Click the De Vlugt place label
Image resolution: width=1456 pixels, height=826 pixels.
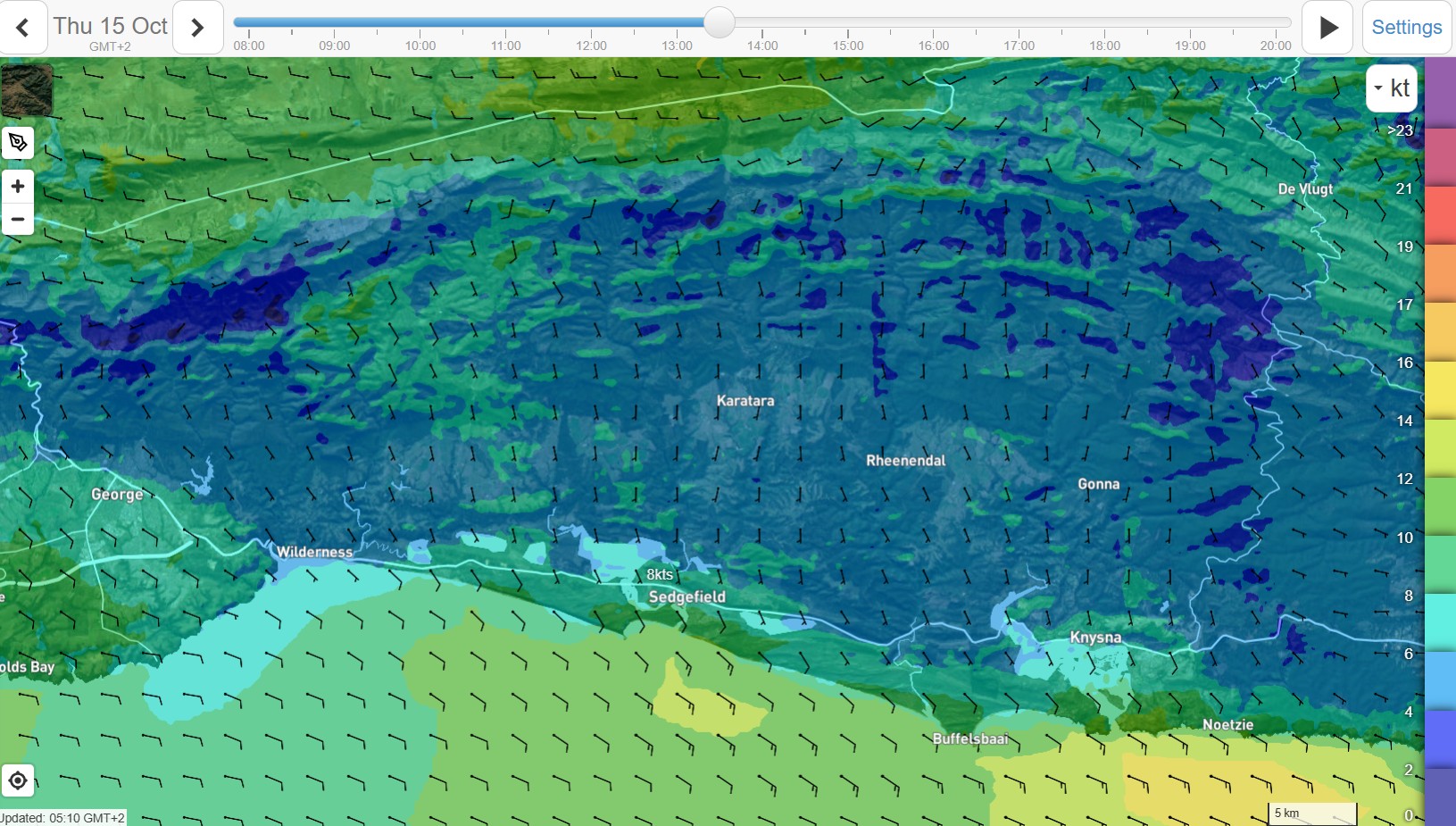click(1305, 188)
